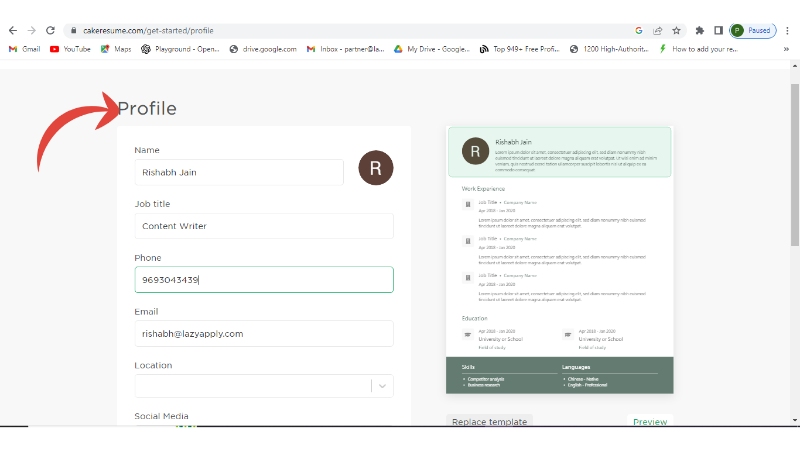
Task: Show more bookmarks with overflow chevron
Action: tap(786, 48)
